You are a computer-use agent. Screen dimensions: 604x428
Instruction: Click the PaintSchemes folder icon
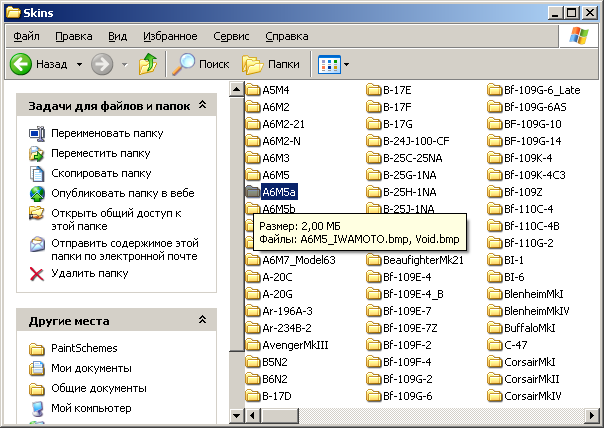37,349
